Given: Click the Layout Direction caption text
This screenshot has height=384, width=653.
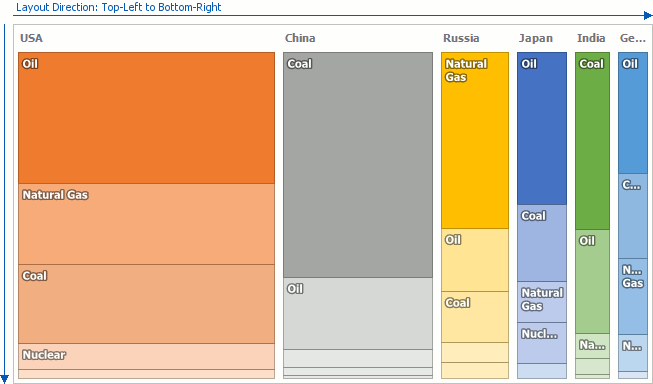Looking at the screenshot, I should pyautogui.click(x=119, y=7).
